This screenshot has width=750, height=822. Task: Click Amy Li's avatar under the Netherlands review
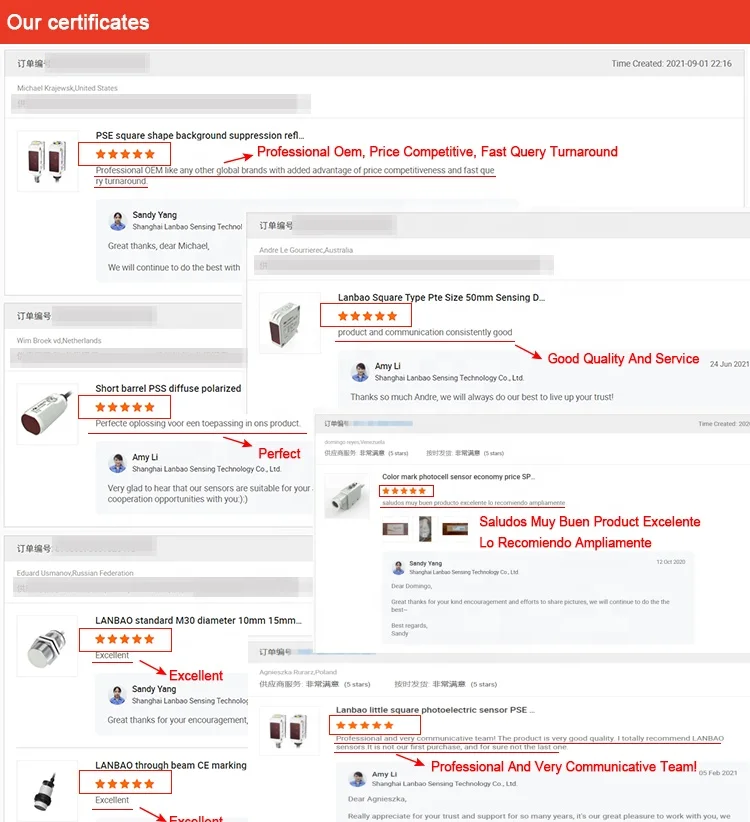tap(117, 463)
